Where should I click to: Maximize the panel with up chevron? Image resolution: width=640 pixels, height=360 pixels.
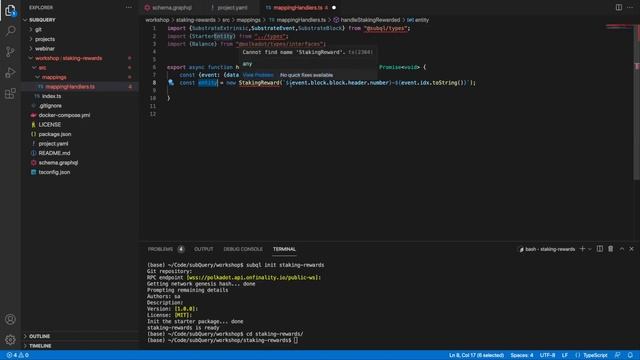[x=622, y=249]
